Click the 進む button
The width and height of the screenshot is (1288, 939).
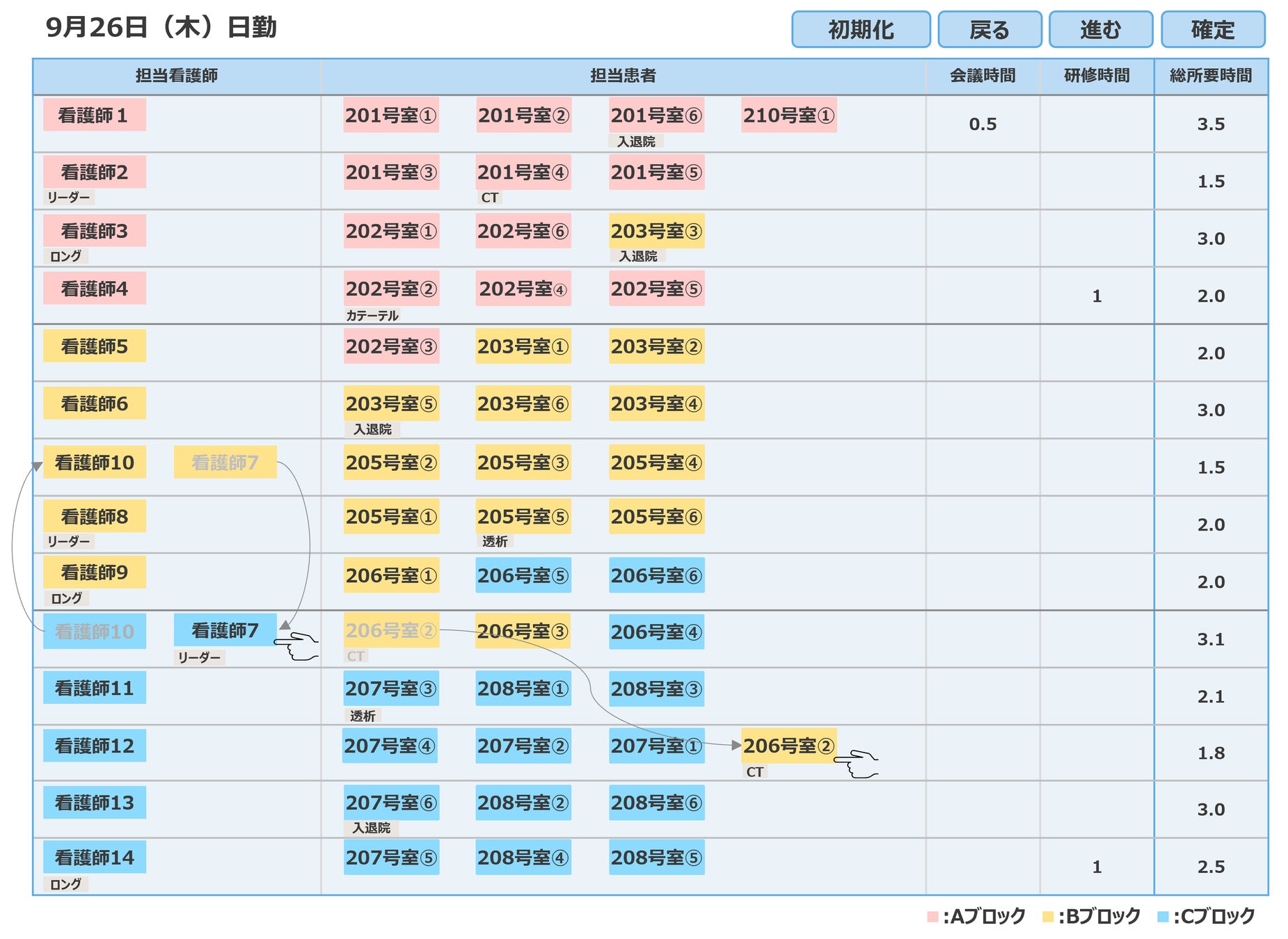(x=1101, y=29)
